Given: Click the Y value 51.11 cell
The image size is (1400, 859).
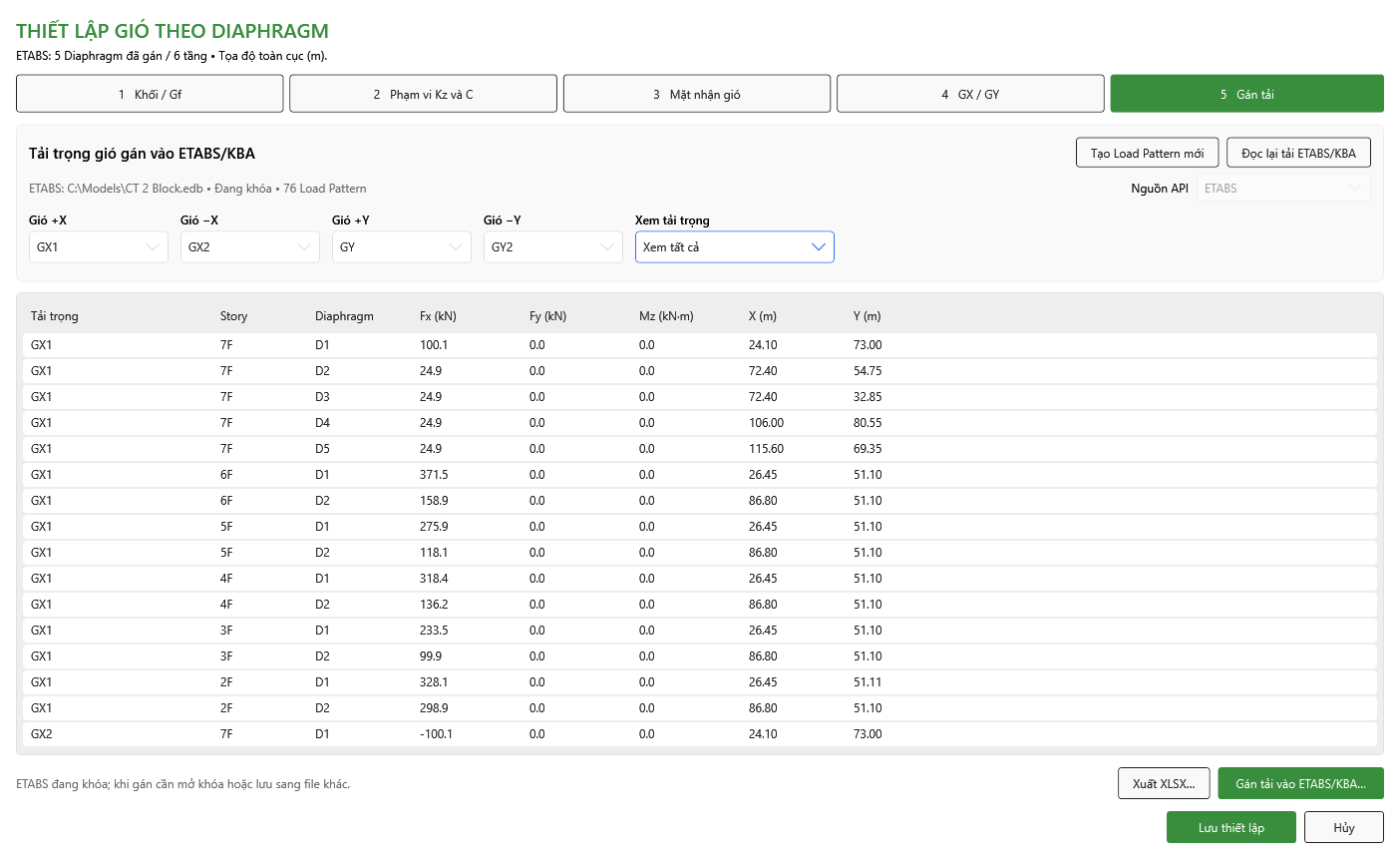Looking at the screenshot, I should 868,682.
